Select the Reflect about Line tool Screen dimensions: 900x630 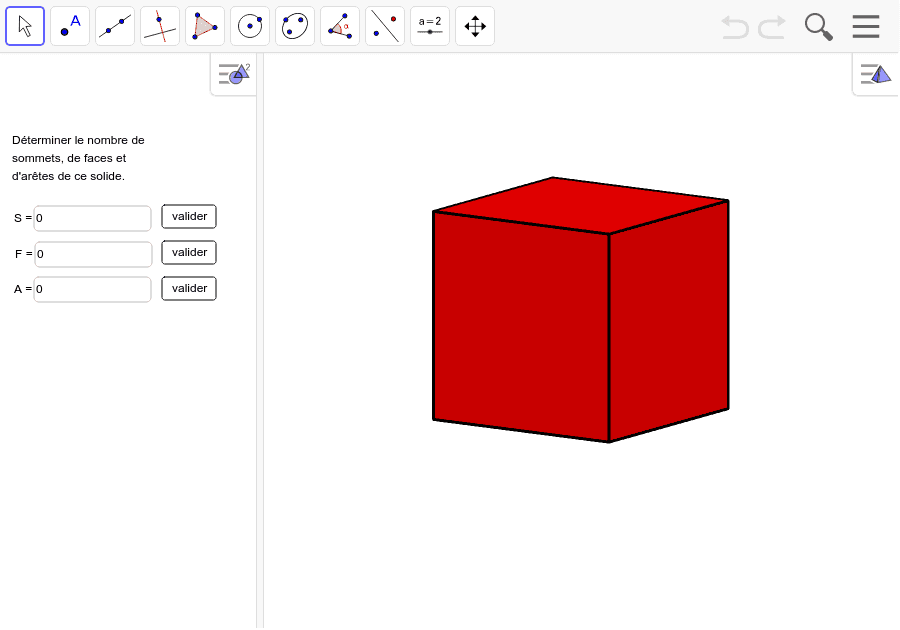[x=384, y=25]
